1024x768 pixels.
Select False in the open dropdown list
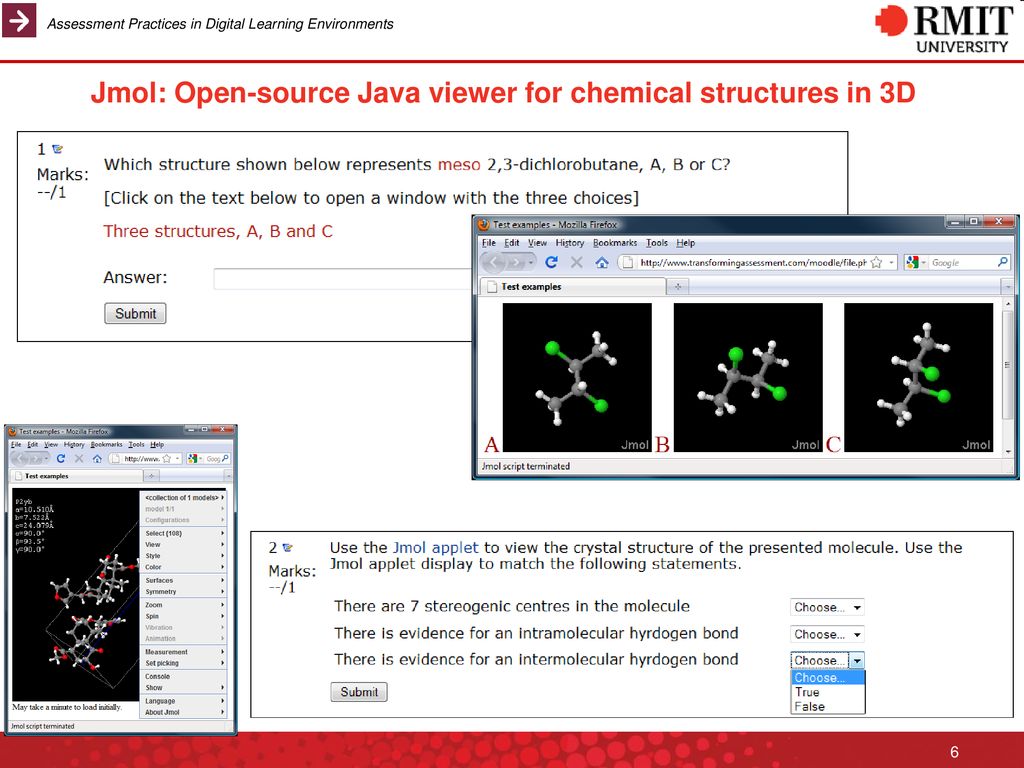tap(827, 706)
